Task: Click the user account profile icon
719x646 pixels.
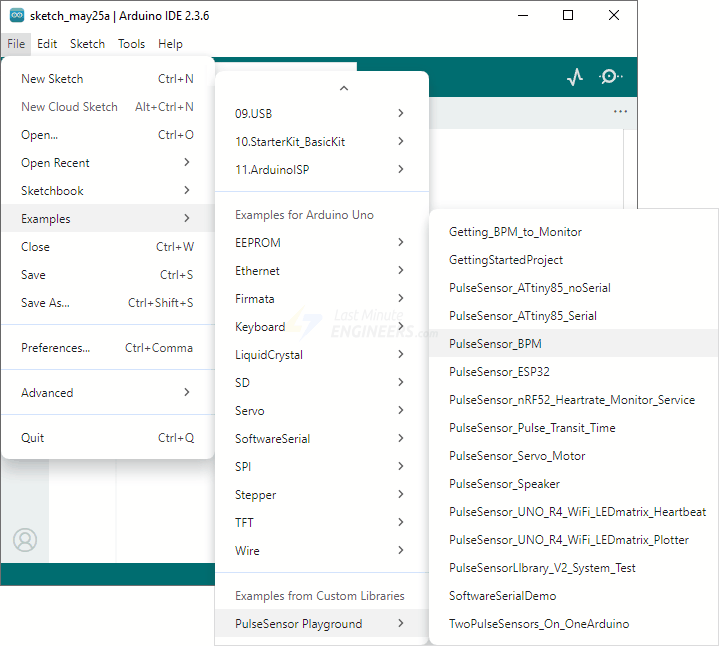Action: [x=25, y=540]
